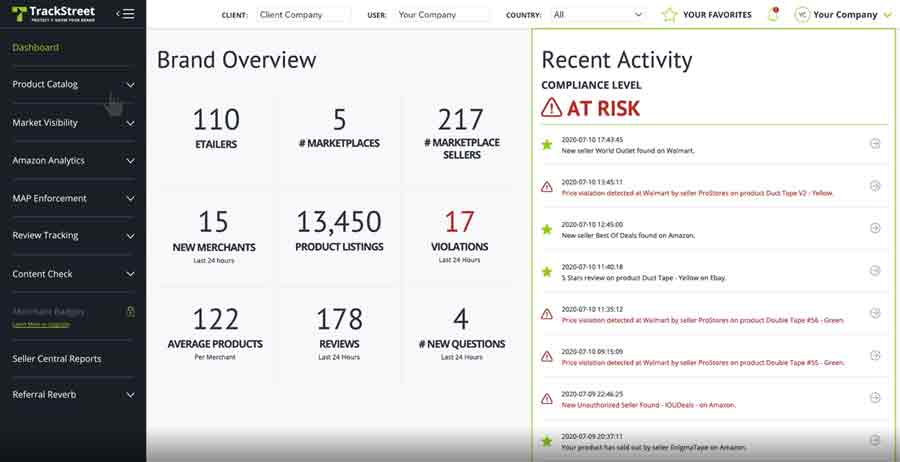Click star icon of EnigmaTape sold out activity
This screenshot has width=900, height=462.
546,441
